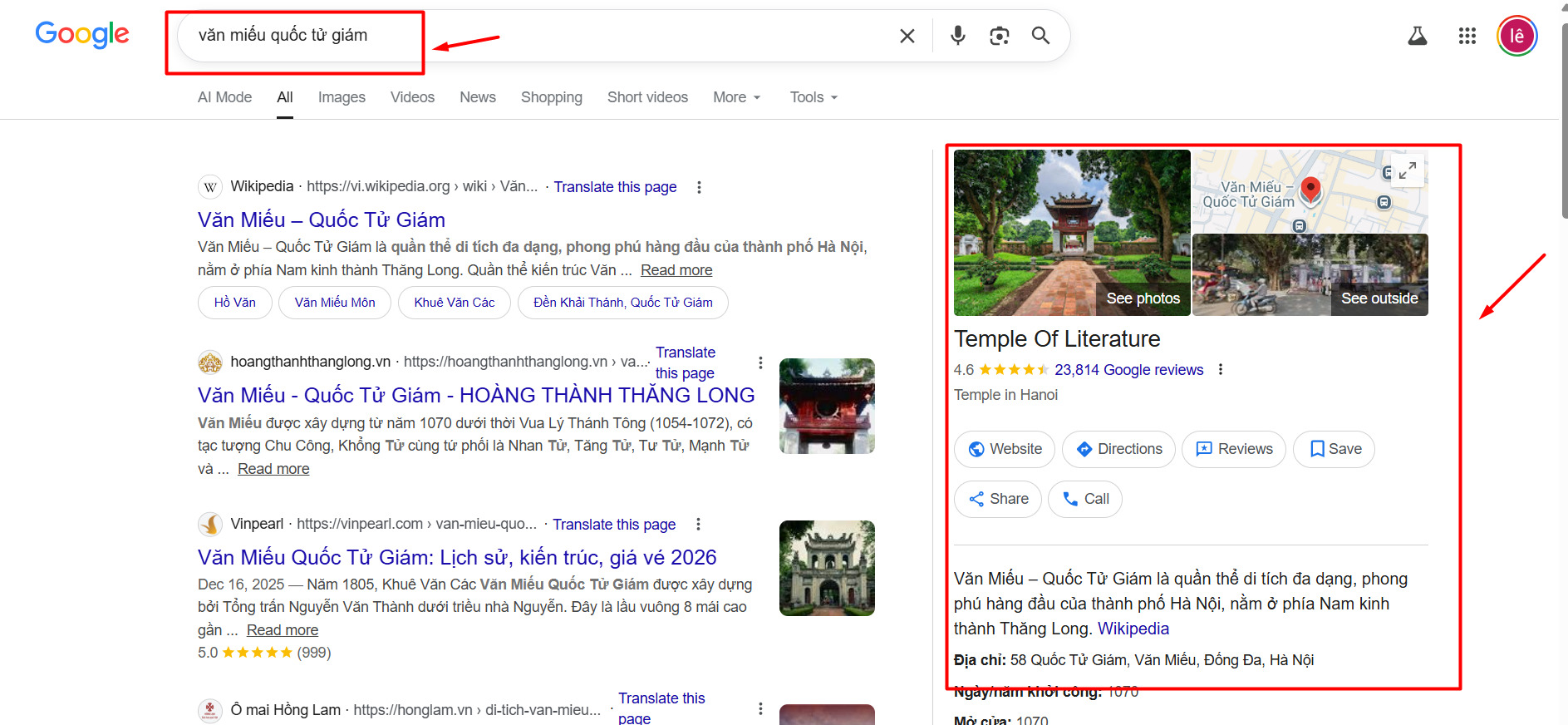
Task: Open the Google apps grid icon
Action: 1467,36
